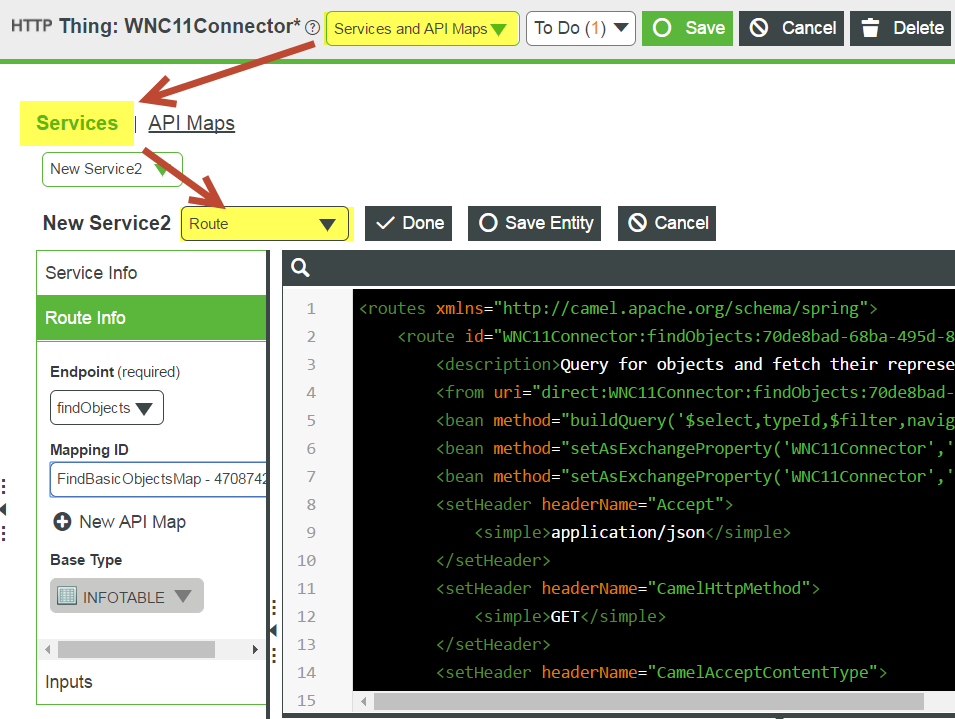This screenshot has height=719, width=955.
Task: Click the Save Entity button
Action: [x=534, y=223]
